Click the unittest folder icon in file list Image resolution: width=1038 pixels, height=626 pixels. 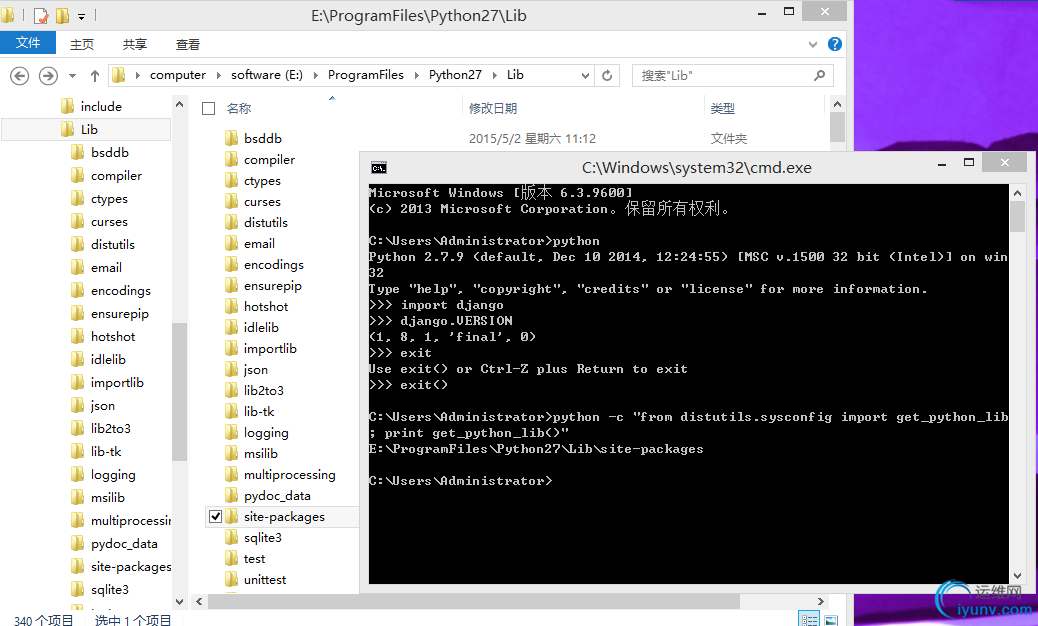point(231,580)
